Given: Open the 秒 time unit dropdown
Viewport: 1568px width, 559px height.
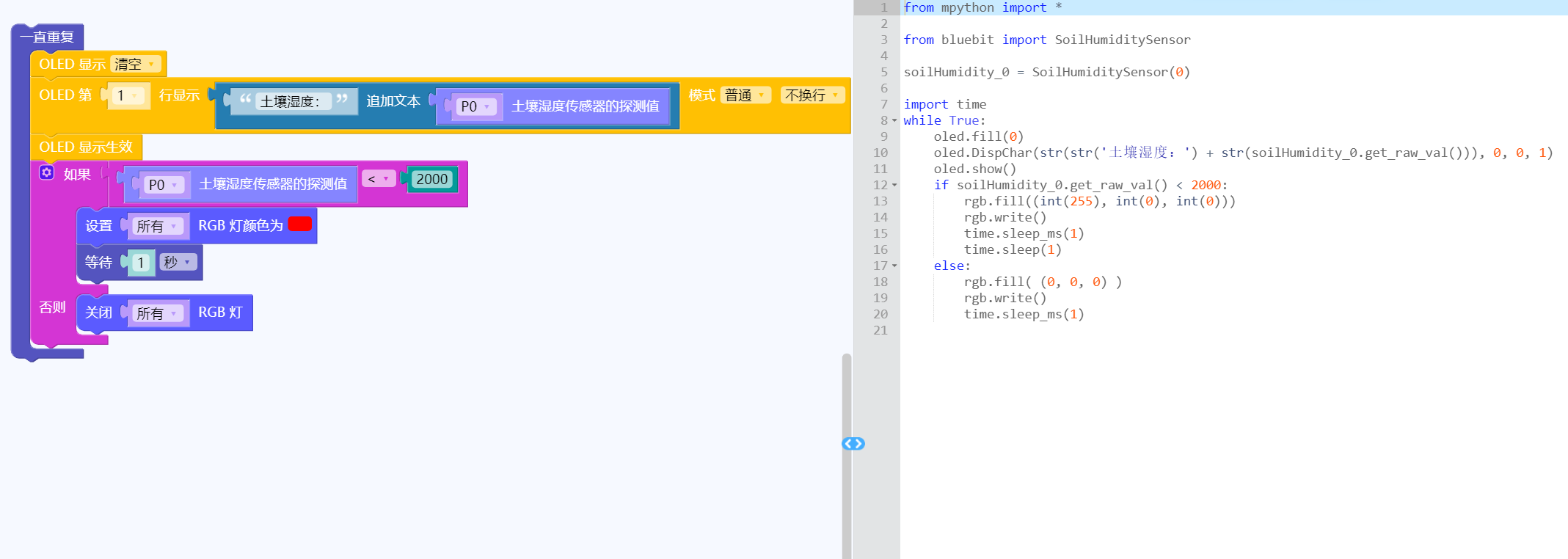Looking at the screenshot, I should [x=178, y=263].
